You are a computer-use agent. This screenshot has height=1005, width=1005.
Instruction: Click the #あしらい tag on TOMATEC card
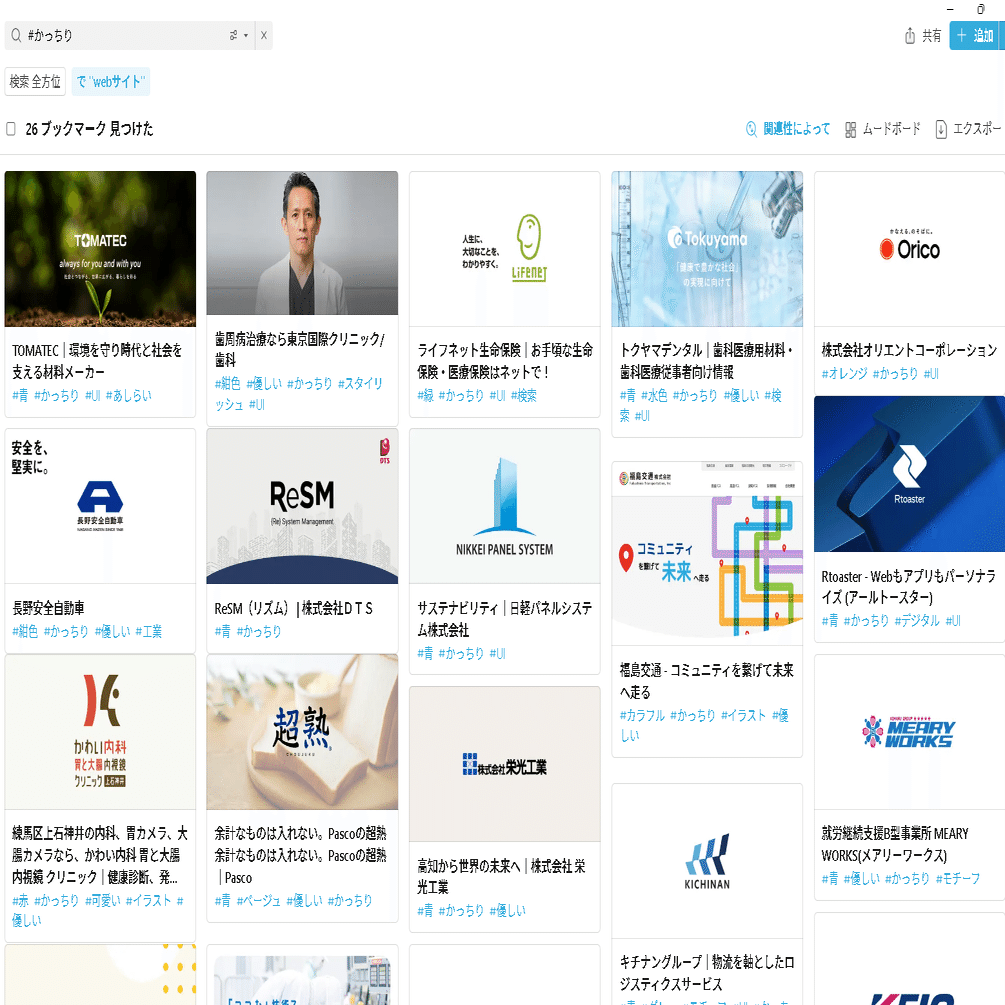tap(128, 395)
